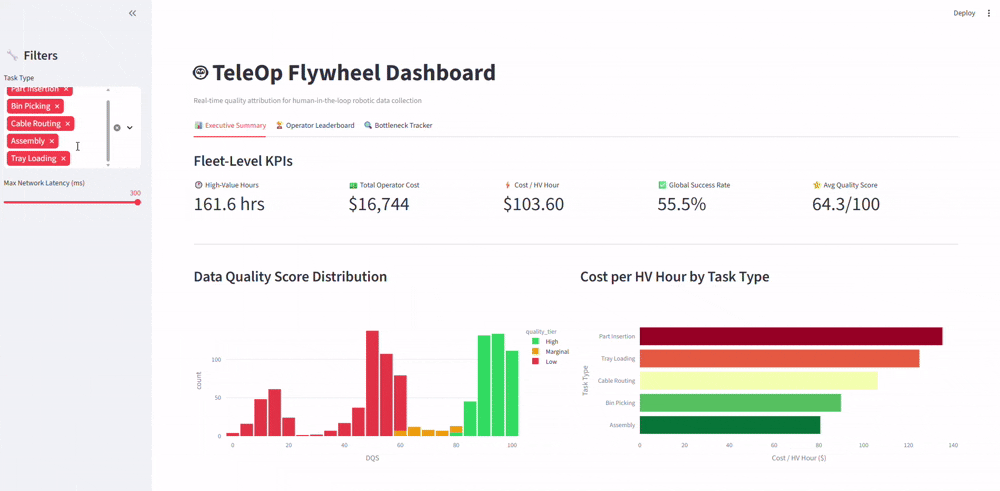Click the wrench icon beside Filters
The height and width of the screenshot is (491, 1000).
coord(12,55)
